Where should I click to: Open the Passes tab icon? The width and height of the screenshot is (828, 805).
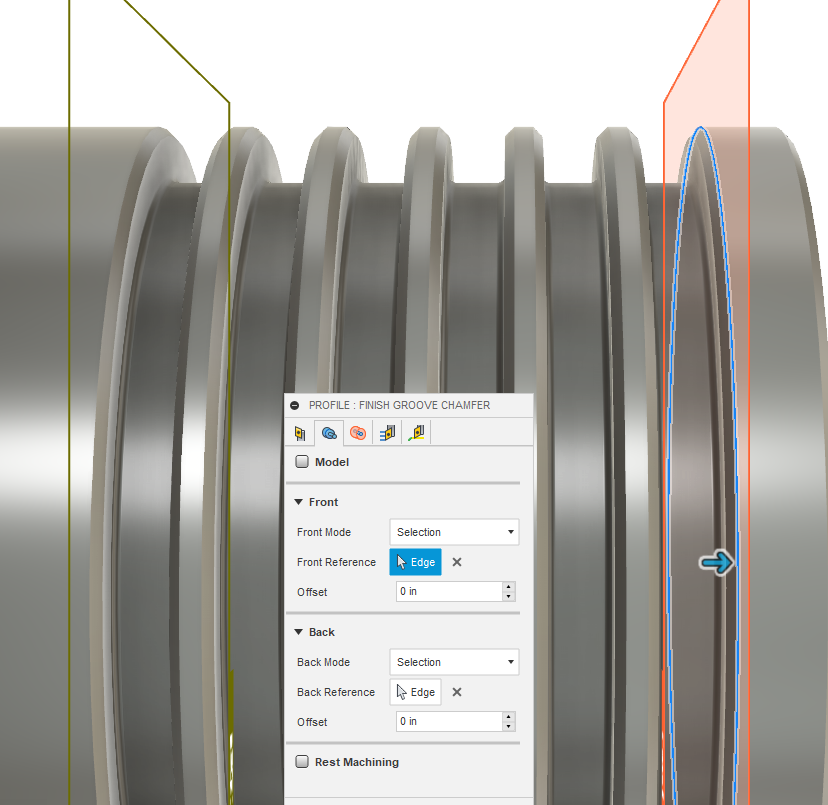click(387, 433)
